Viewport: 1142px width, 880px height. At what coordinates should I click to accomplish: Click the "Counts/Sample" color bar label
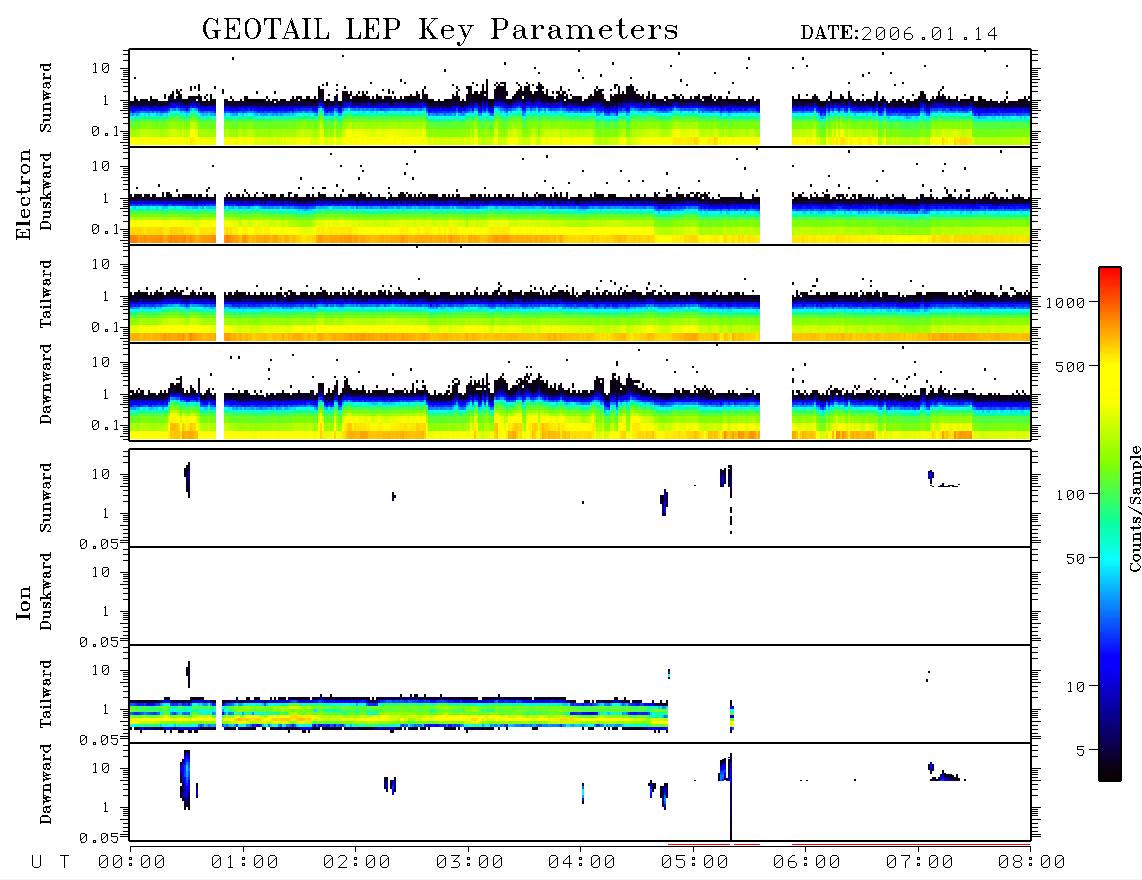click(1134, 508)
